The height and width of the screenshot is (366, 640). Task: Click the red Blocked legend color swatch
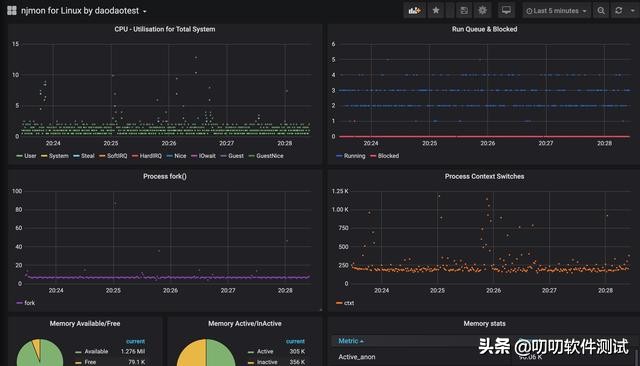coord(373,156)
